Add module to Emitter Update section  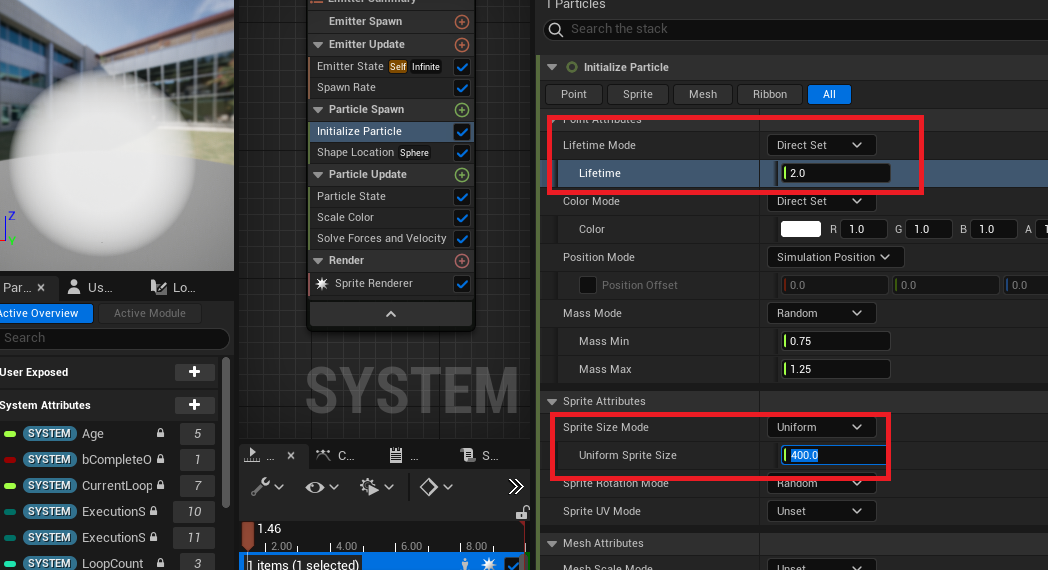462,45
